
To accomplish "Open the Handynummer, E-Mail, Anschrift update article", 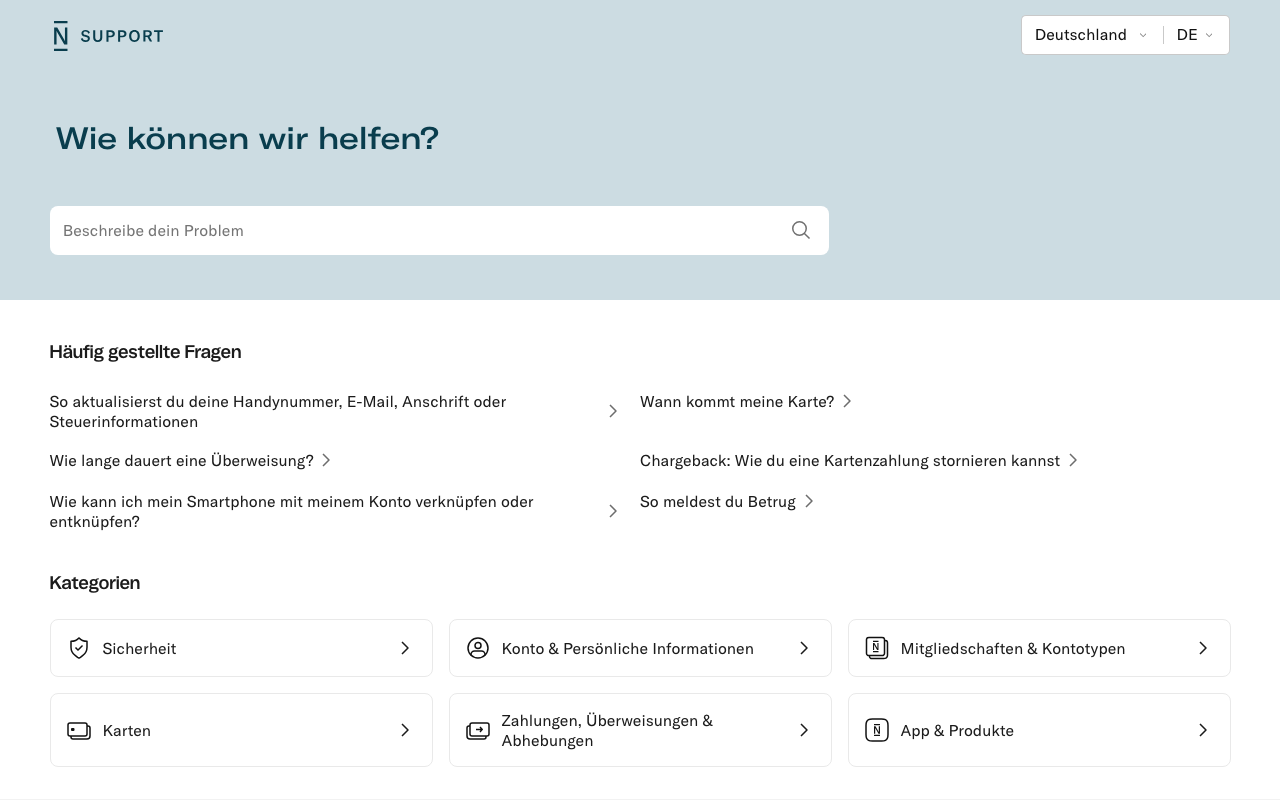I will pos(334,411).
